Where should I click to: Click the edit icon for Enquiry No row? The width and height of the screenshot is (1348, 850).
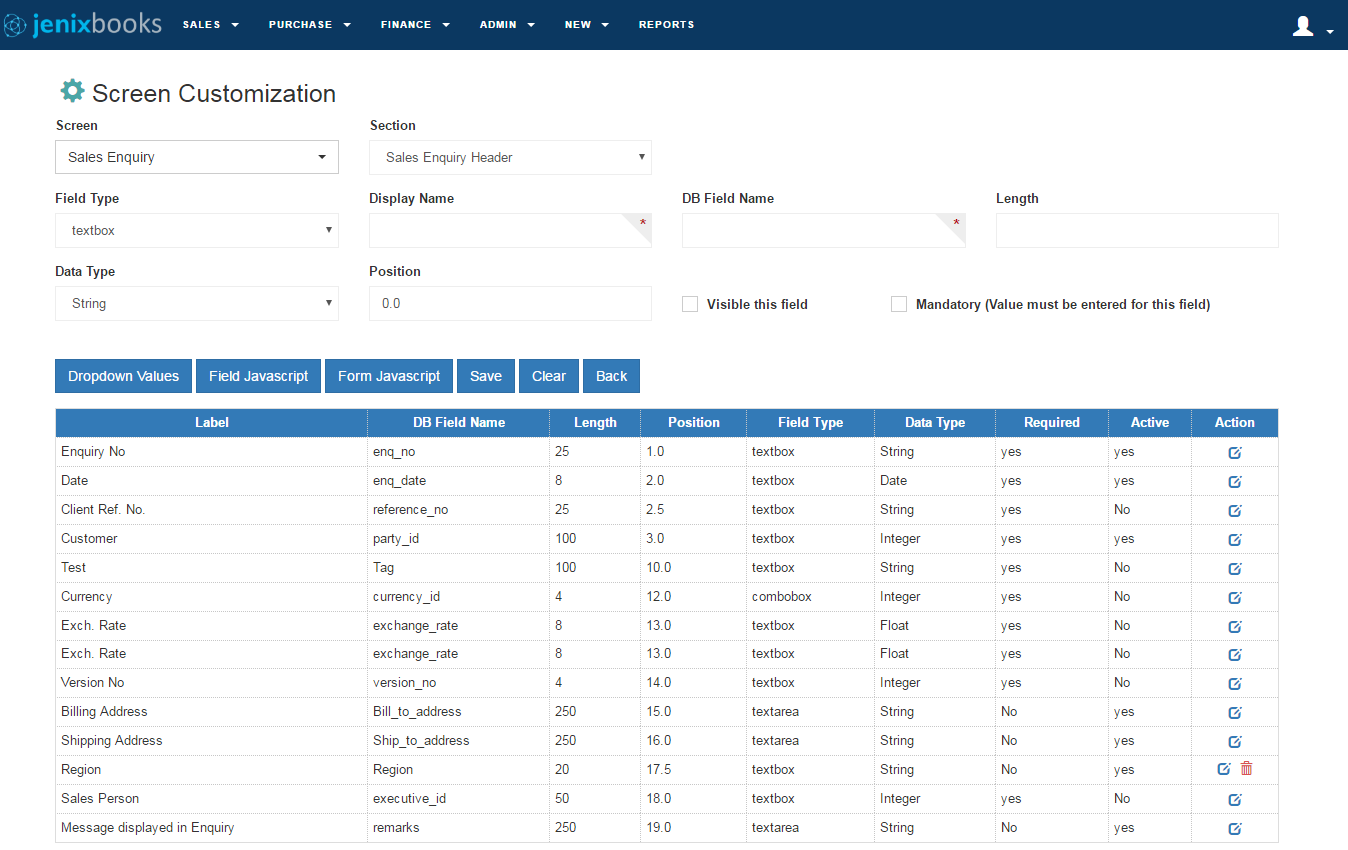coord(1235,453)
